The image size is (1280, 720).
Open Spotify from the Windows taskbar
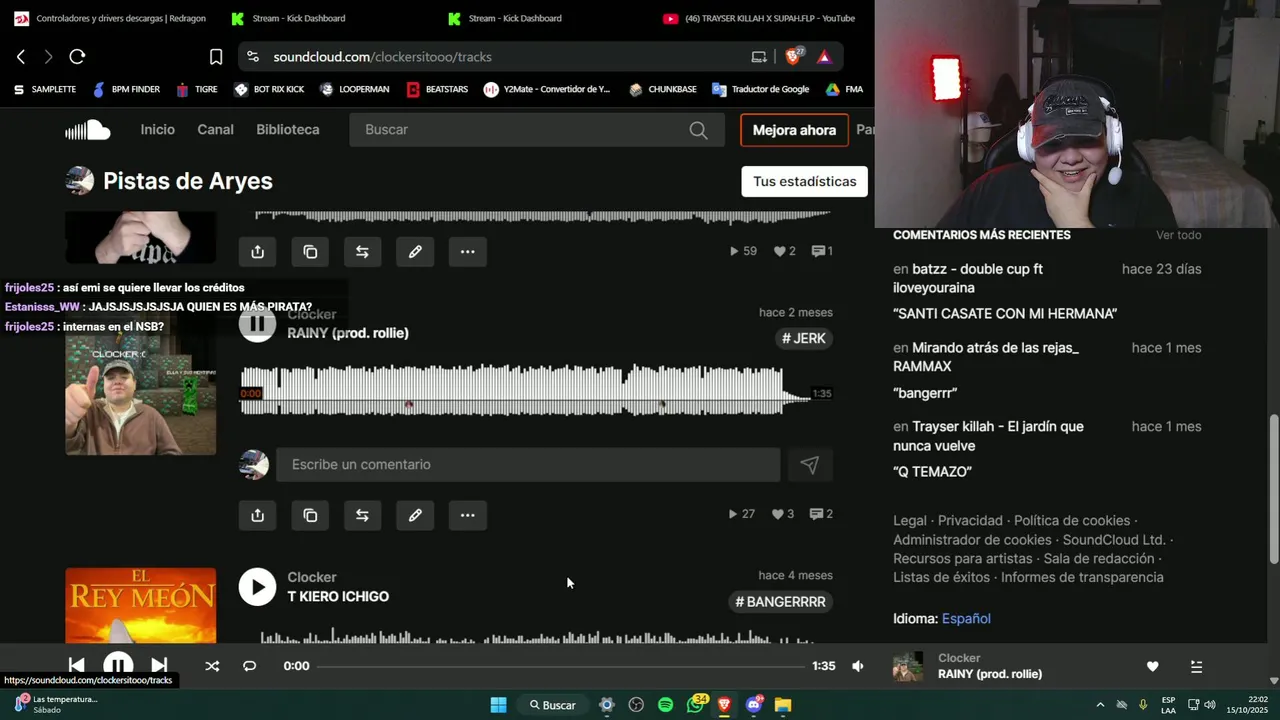(x=665, y=705)
